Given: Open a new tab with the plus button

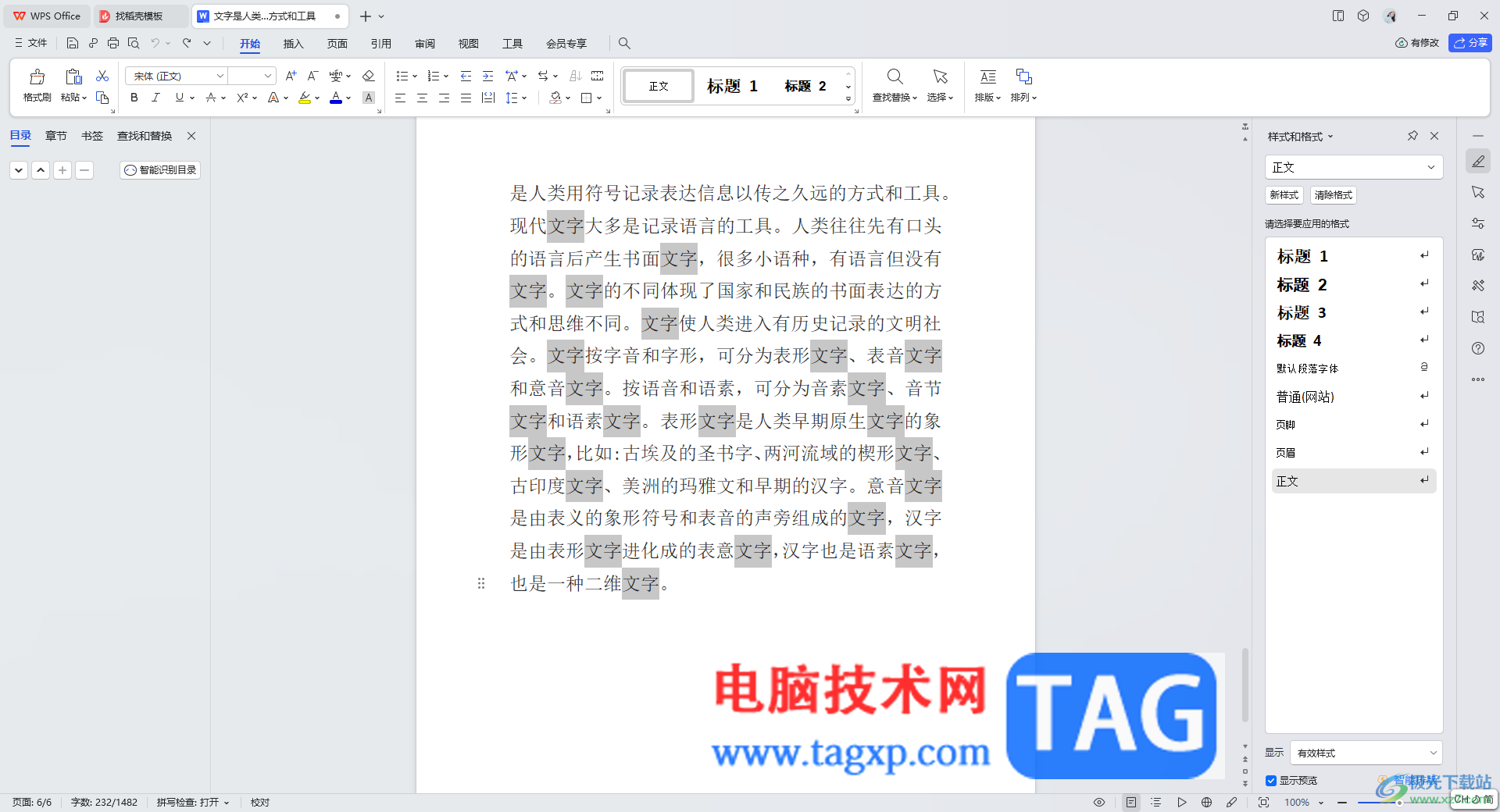Looking at the screenshot, I should [365, 16].
